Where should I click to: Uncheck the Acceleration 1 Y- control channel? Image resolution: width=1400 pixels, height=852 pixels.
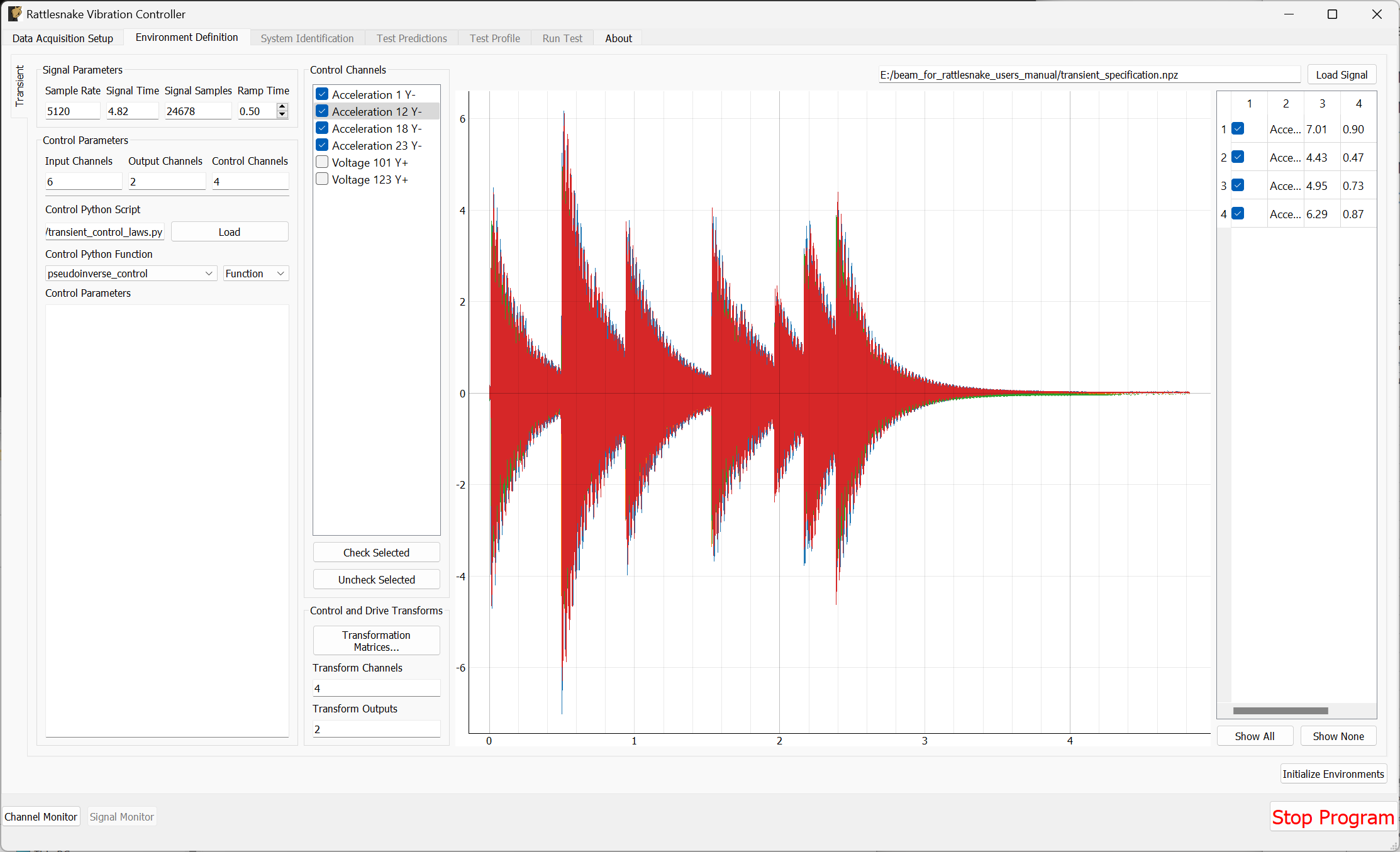click(322, 93)
